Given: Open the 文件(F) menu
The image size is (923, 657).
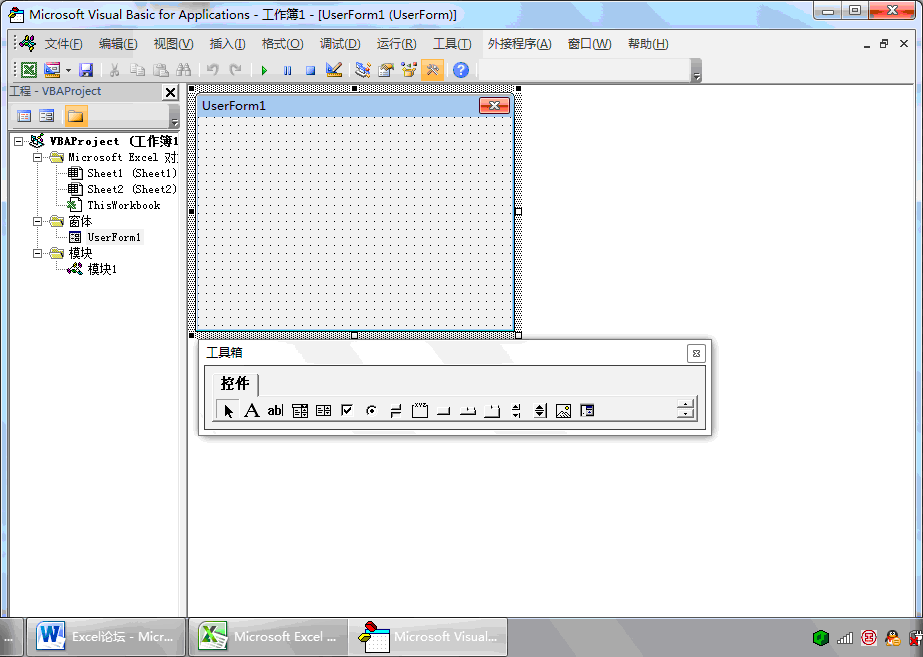Looking at the screenshot, I should pyautogui.click(x=64, y=44).
